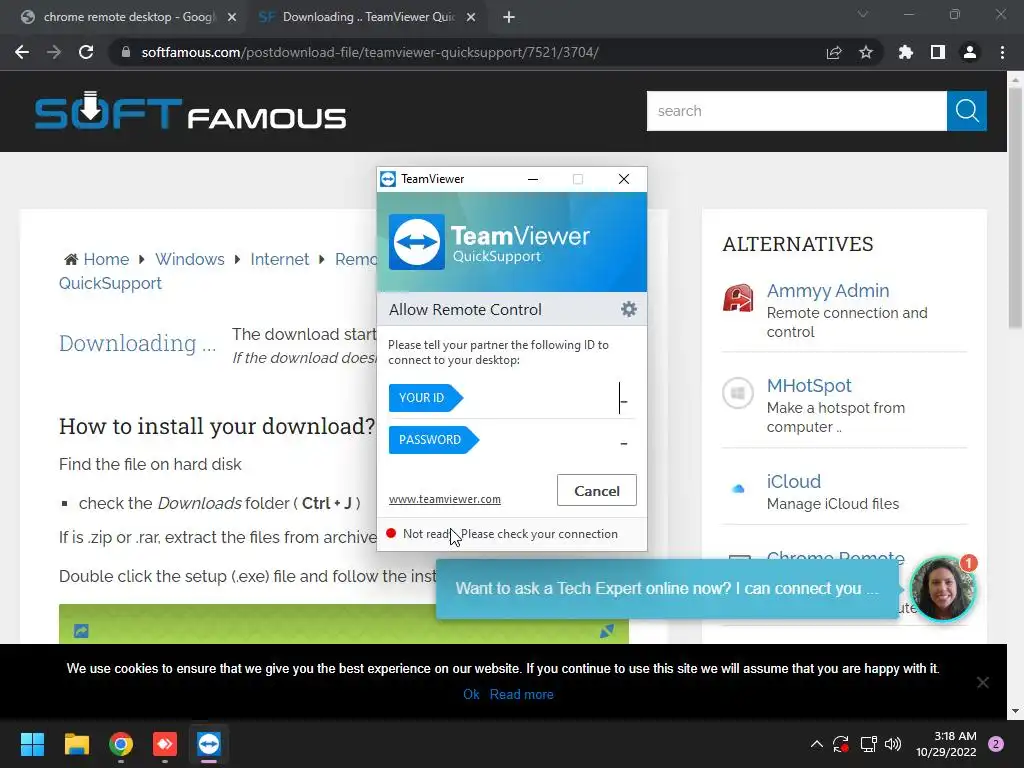1024x768 pixels.
Task: Open the iCloud alternative link
Action: point(793,481)
